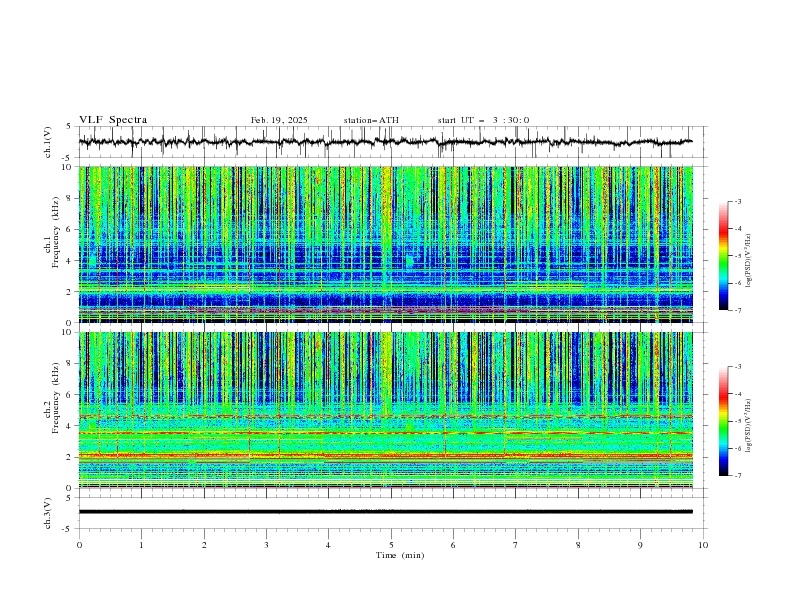Screen dimensions: 792x612
Task: Click the "ch.3(V)" axis label
Action: click(x=48, y=514)
